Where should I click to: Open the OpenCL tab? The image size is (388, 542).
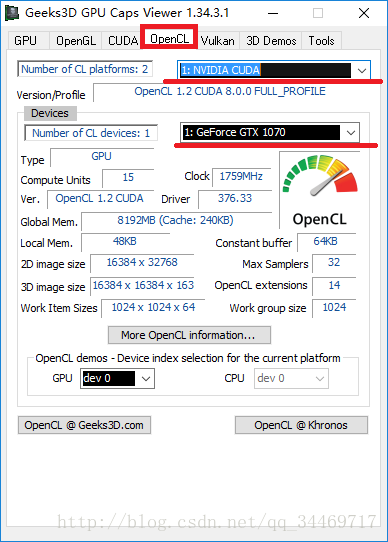[169, 38]
